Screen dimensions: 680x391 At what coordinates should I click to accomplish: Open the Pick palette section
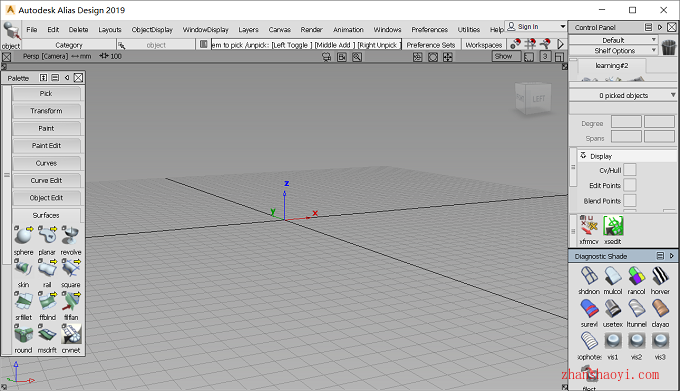click(x=46, y=94)
